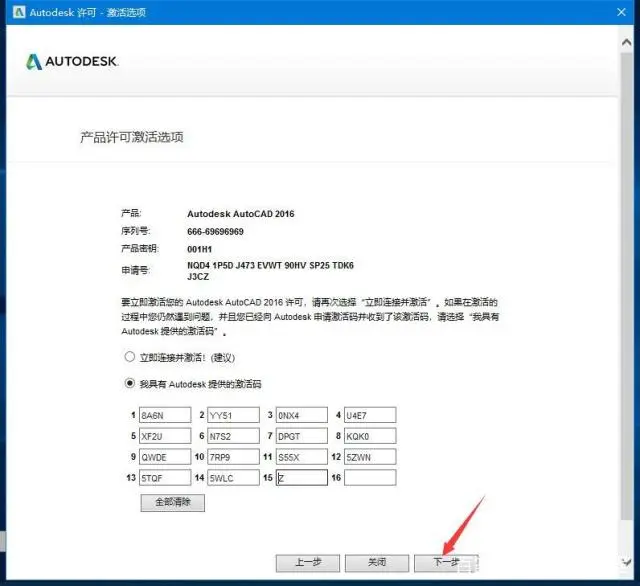The width and height of the screenshot is (640, 586).
Task: Click the Autodesk icon in the title bar
Action: click(x=19, y=12)
